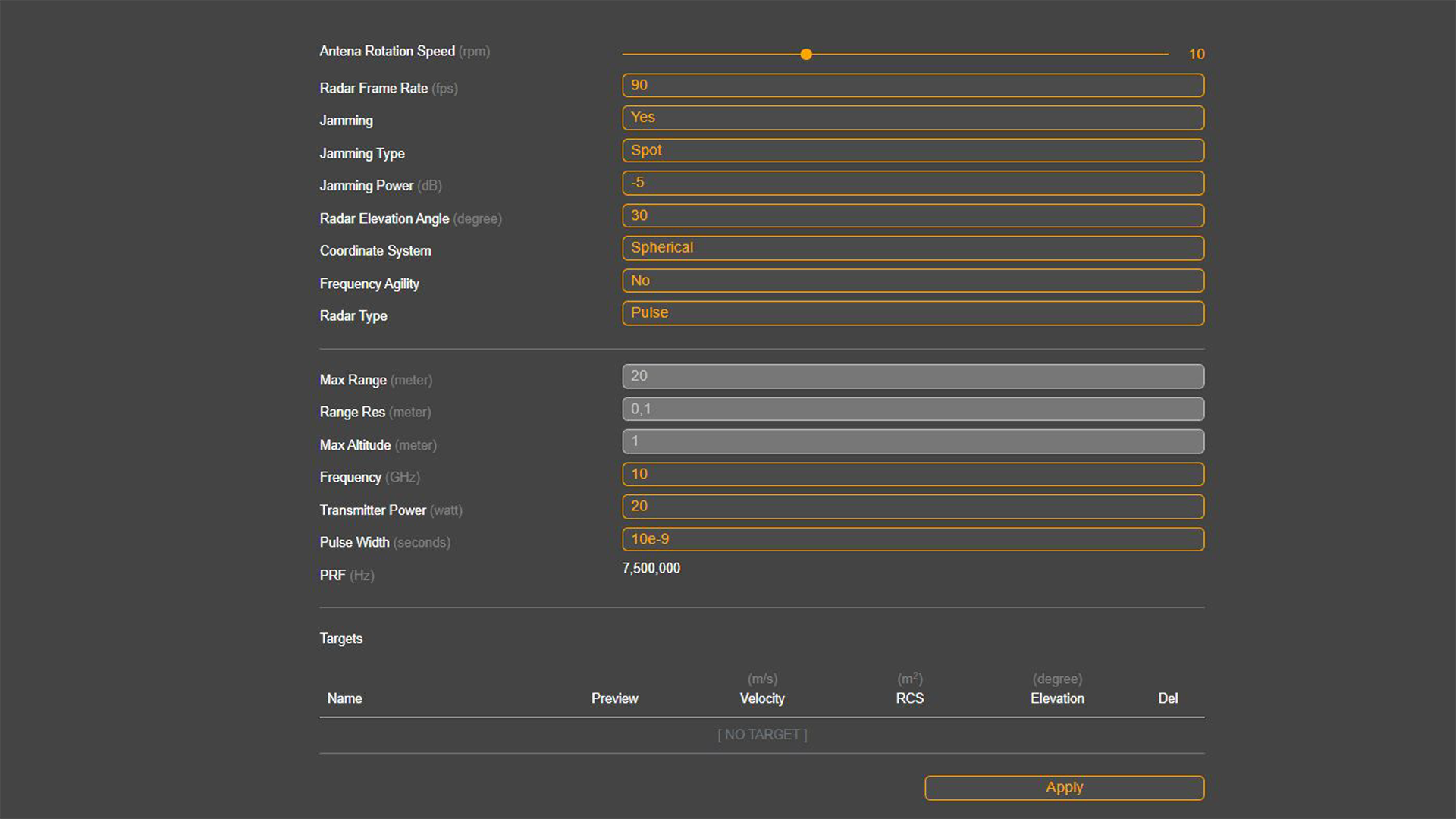Click the Antenna Rotation Speed slider handle
Image resolution: width=1456 pixels, height=819 pixels.
pos(806,55)
